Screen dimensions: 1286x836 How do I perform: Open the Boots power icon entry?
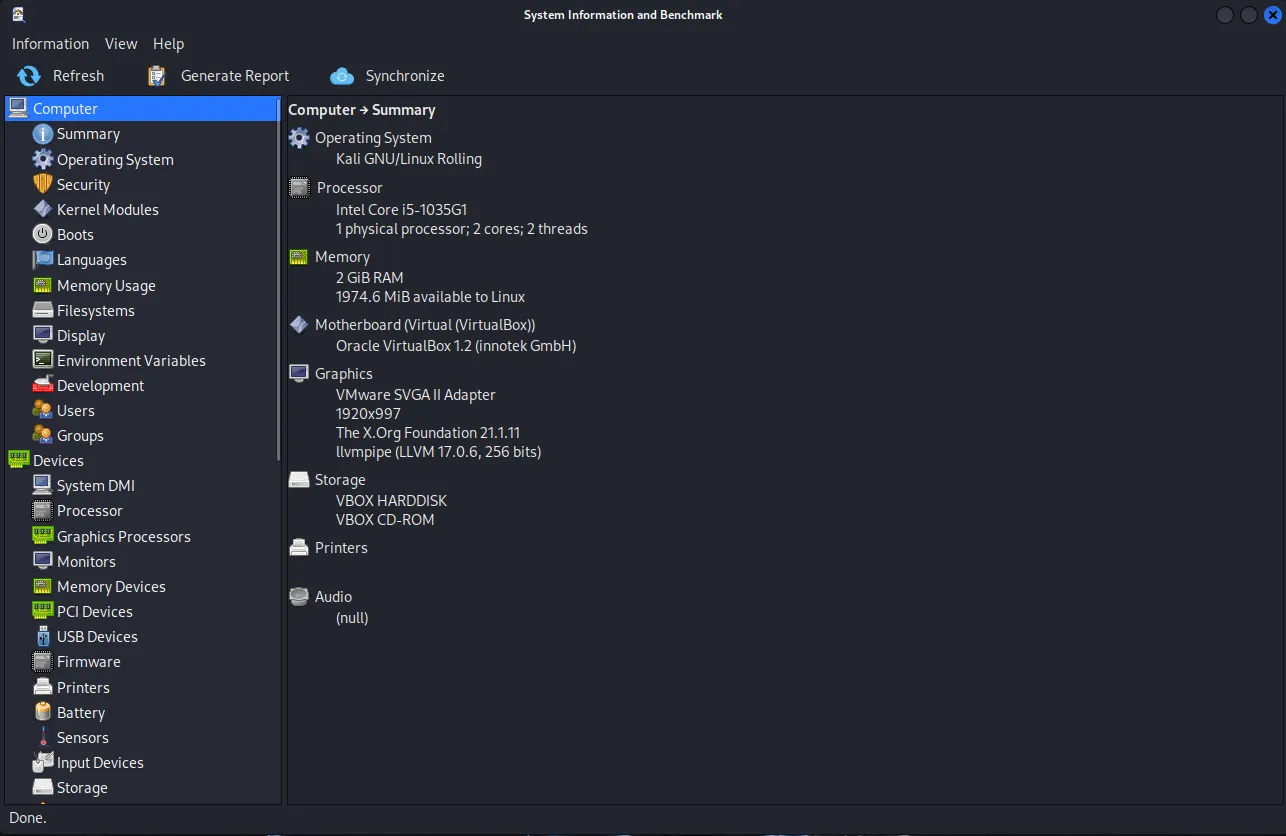pos(42,234)
